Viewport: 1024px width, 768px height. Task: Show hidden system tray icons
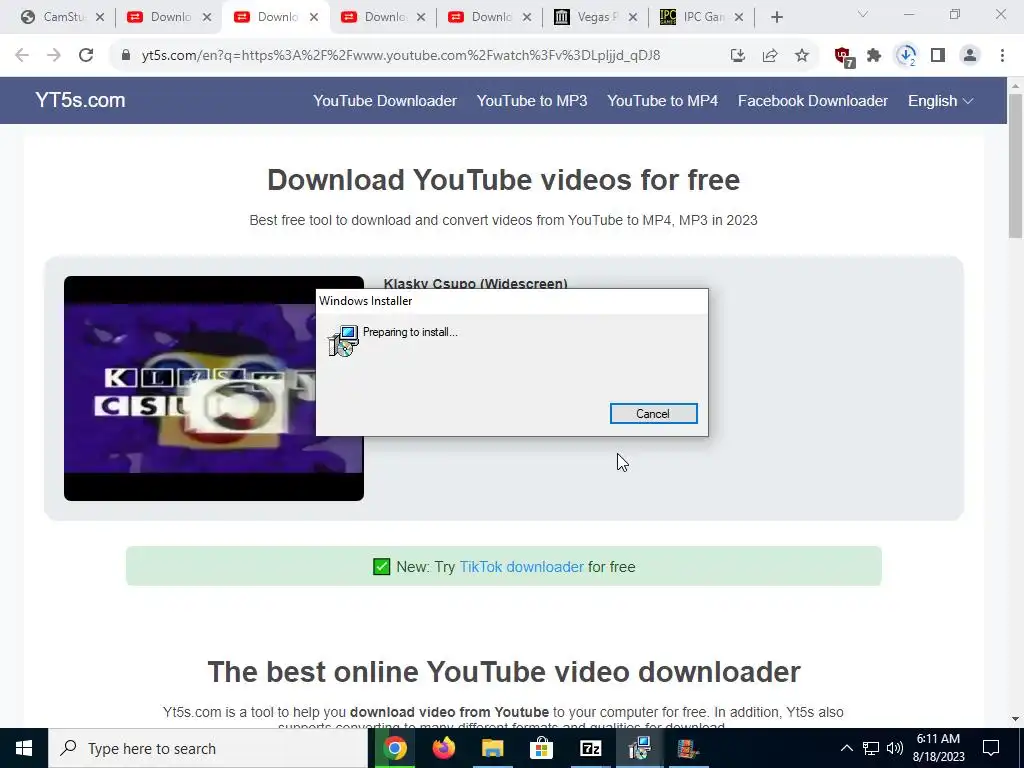[846, 748]
